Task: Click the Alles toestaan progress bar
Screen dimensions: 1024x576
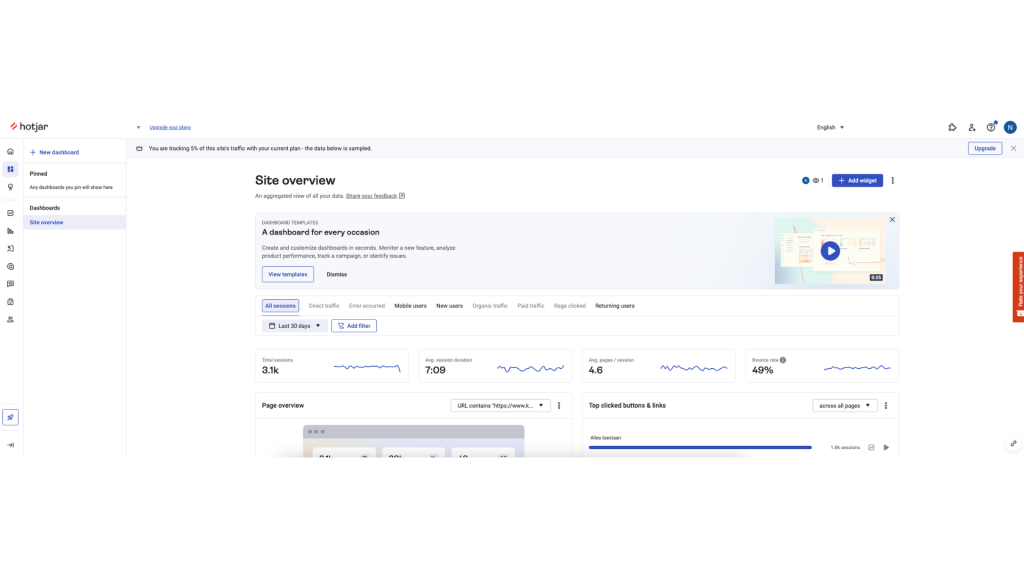Action: point(700,447)
